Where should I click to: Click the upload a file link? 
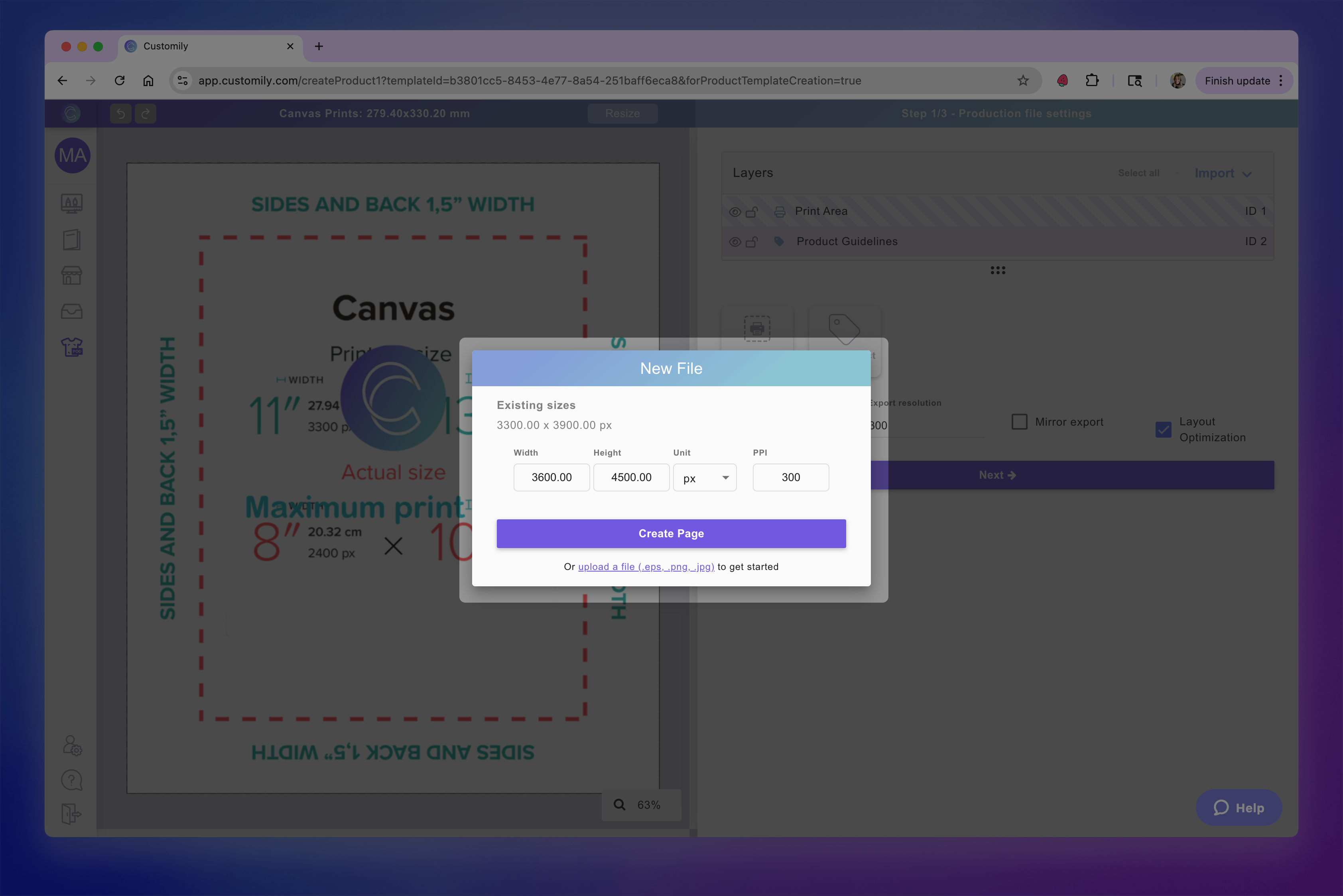(646, 567)
